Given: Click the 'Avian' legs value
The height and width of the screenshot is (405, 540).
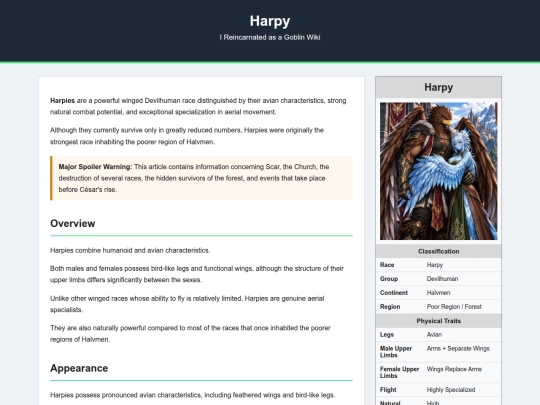Looking at the screenshot, I should coord(434,334).
